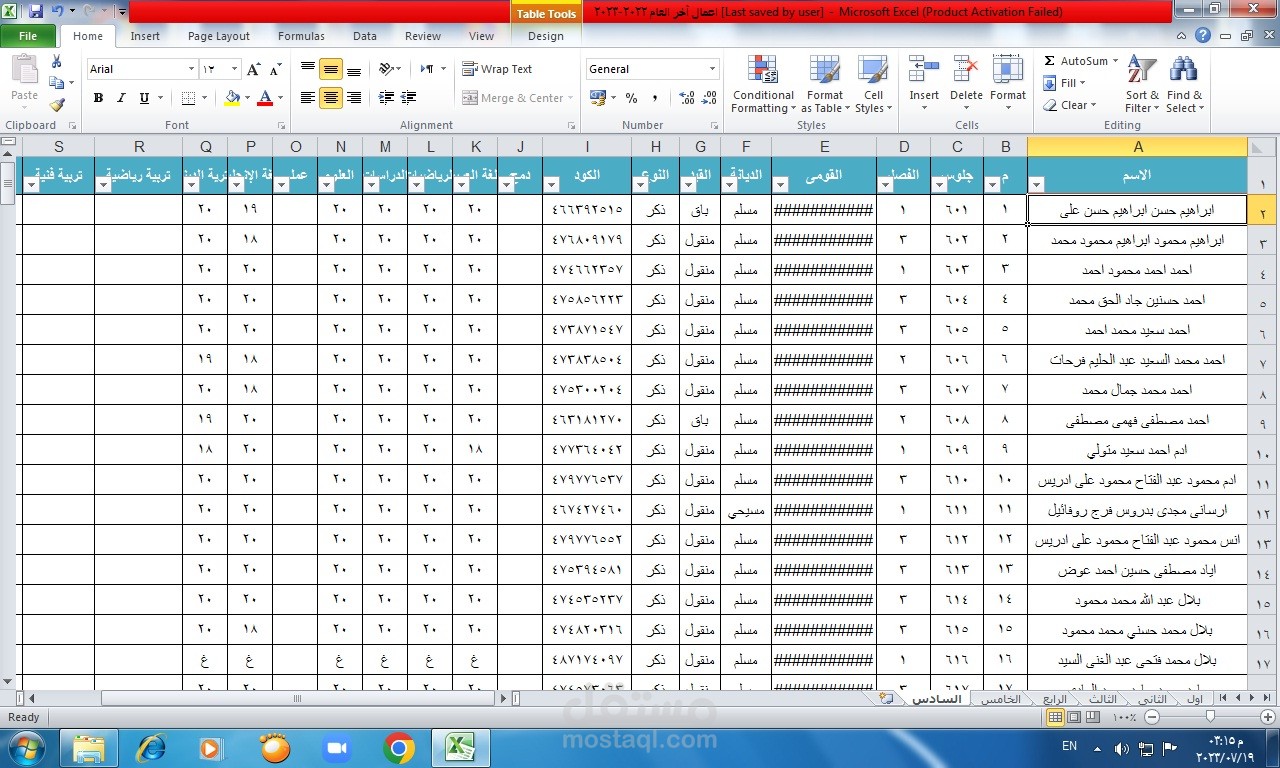This screenshot has width=1280, height=768.
Task: Increase font size with Grow Font
Action: (254, 69)
